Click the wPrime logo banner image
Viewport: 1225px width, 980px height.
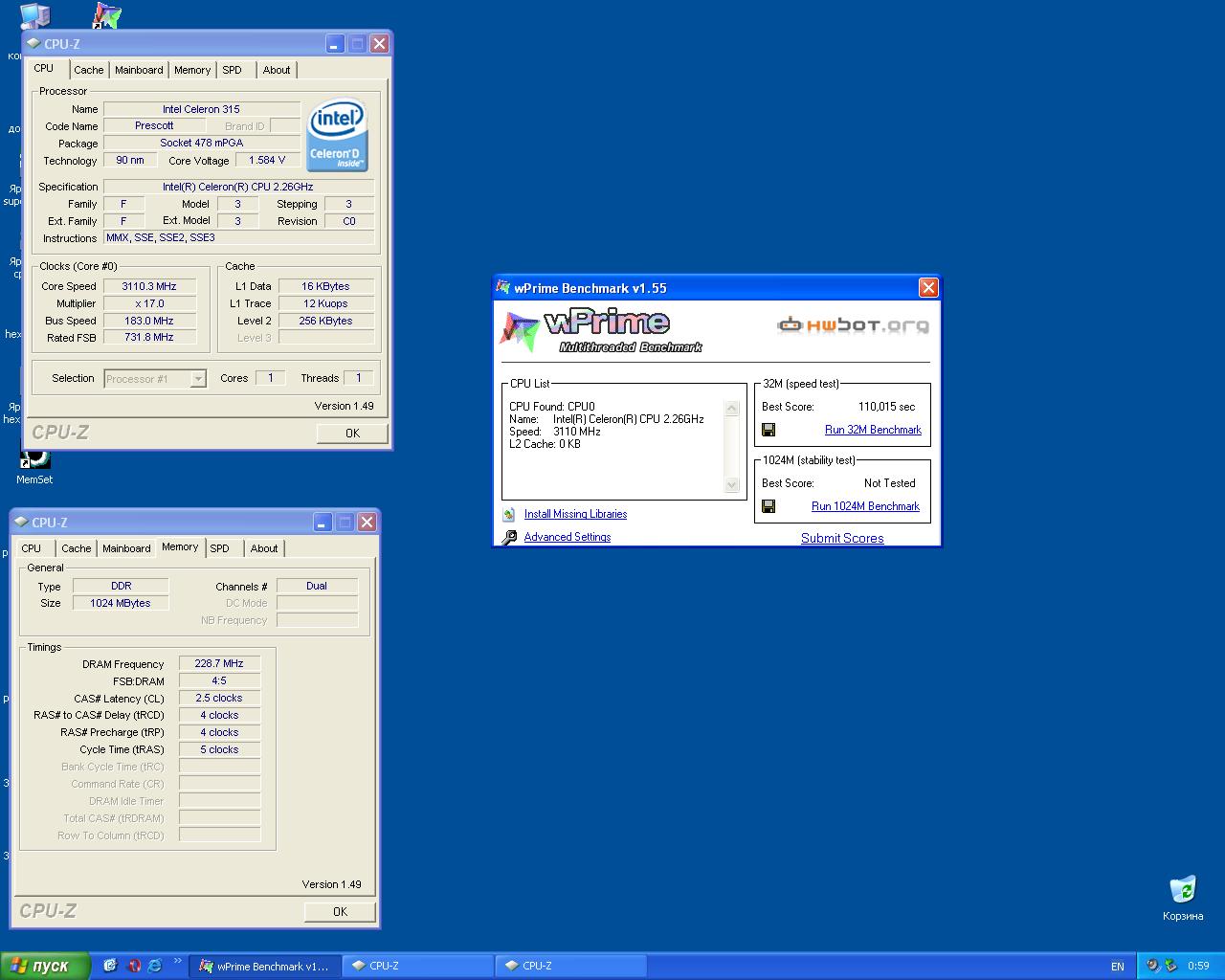pos(601,331)
